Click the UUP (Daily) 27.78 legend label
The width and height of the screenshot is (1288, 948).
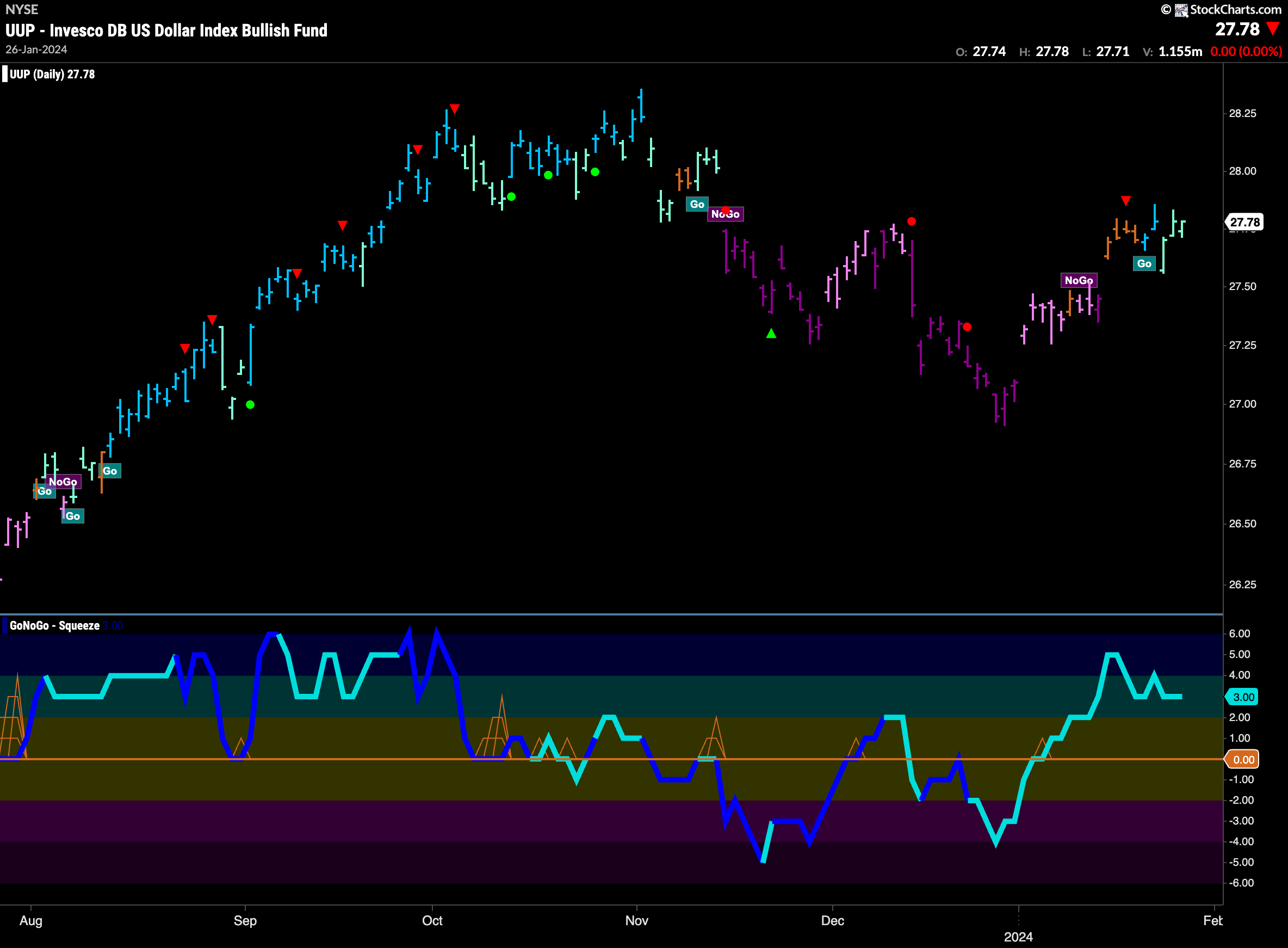point(52,74)
